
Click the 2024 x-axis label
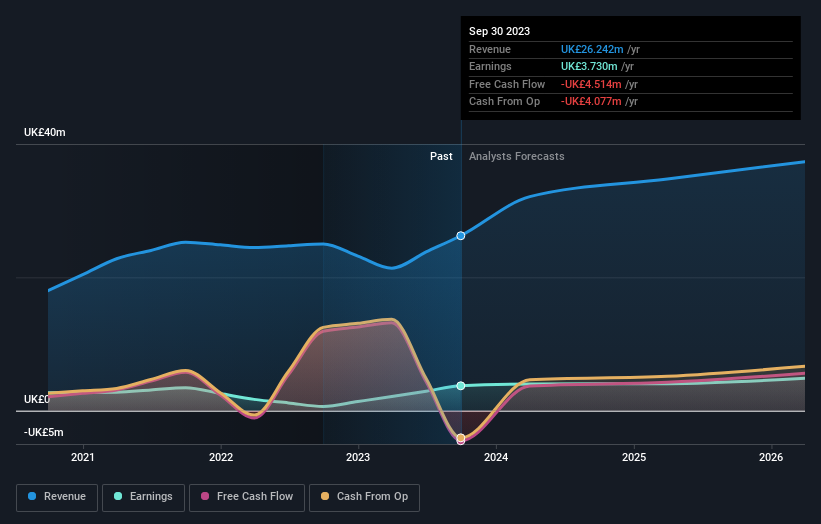pos(496,458)
